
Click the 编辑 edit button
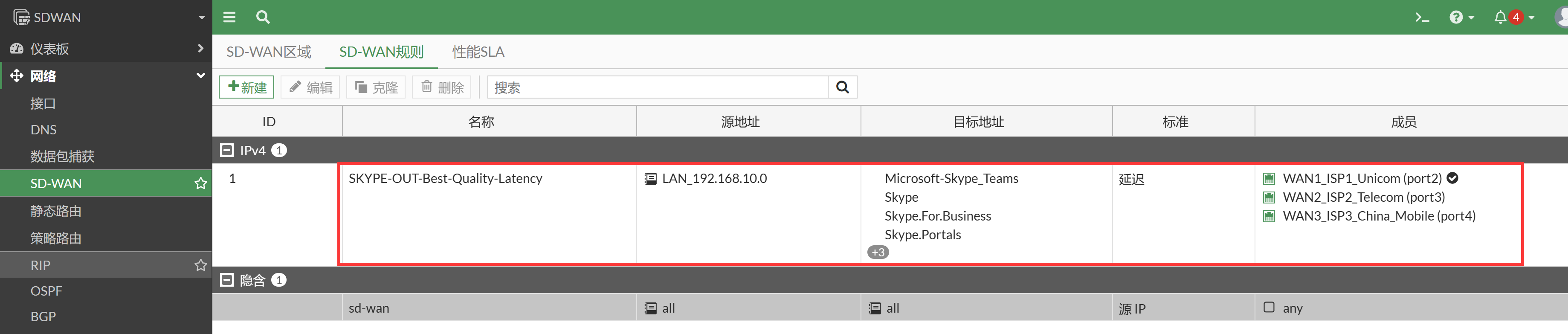(310, 87)
